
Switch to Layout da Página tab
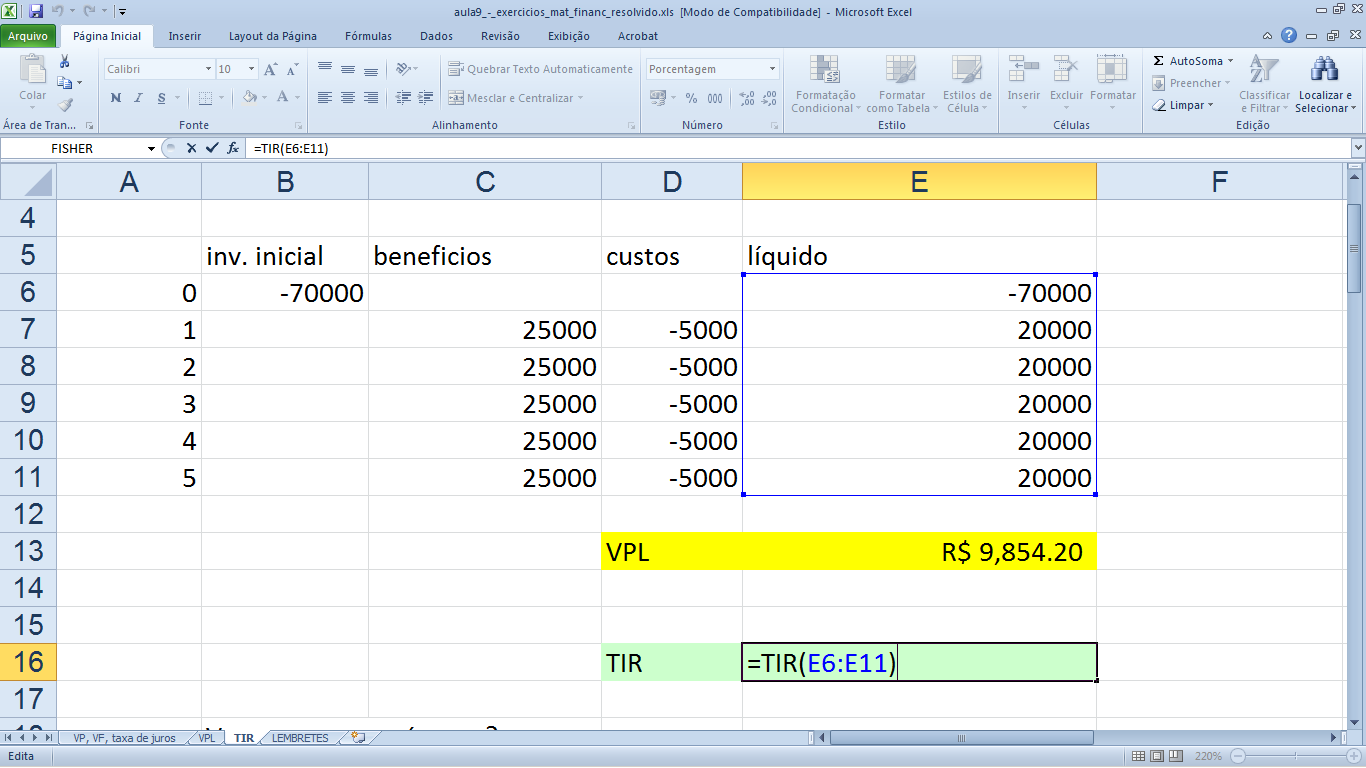pyautogui.click(x=273, y=36)
